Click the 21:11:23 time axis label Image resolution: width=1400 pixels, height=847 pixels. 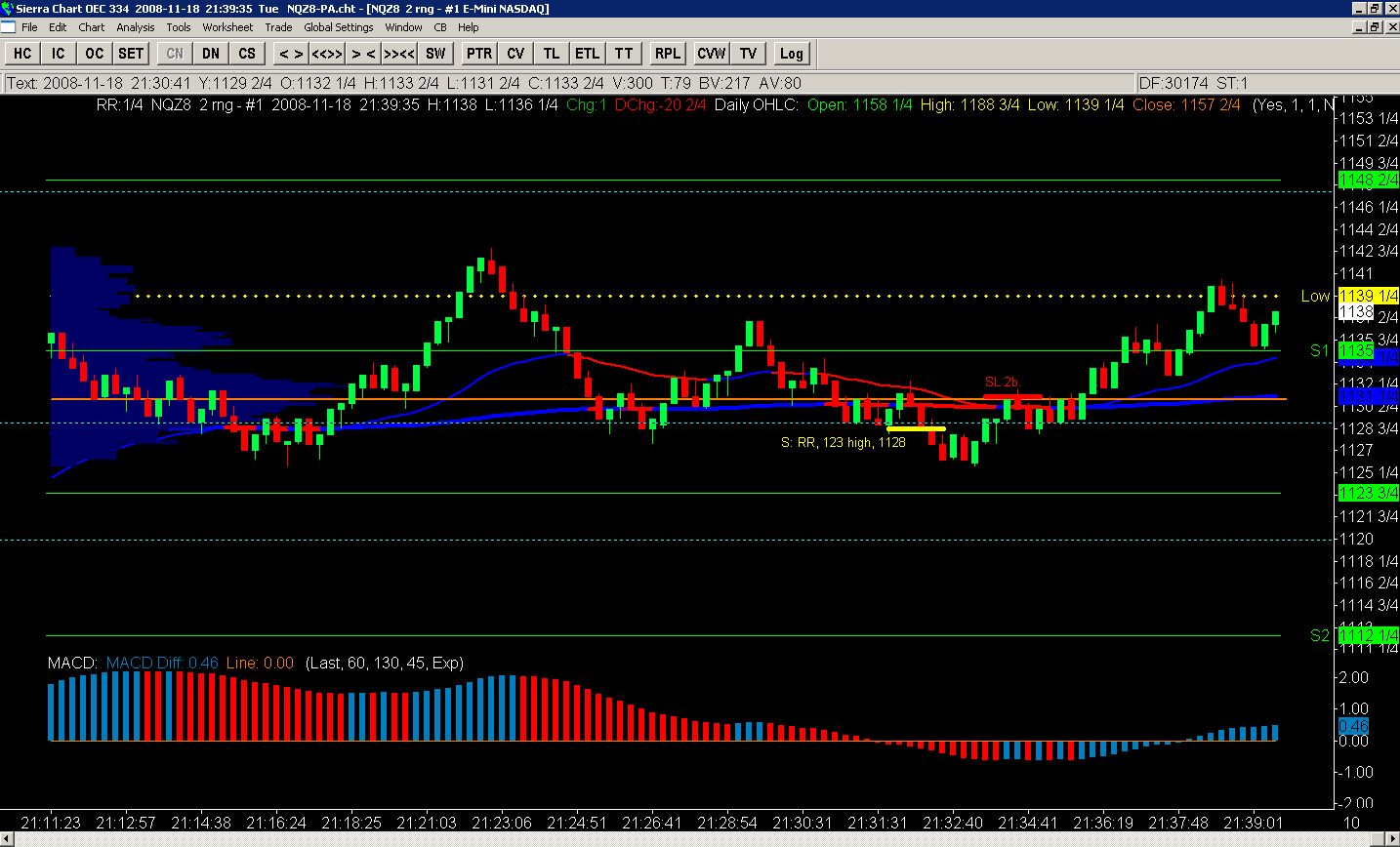(50, 823)
